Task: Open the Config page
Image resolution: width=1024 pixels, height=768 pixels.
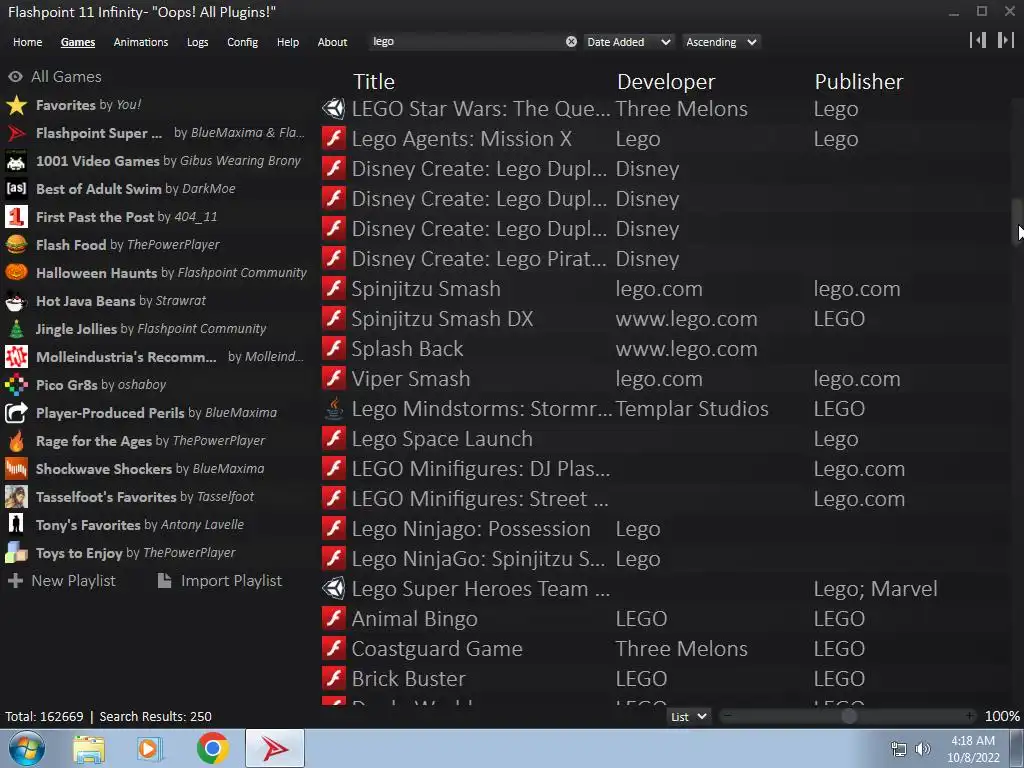Action: point(242,42)
